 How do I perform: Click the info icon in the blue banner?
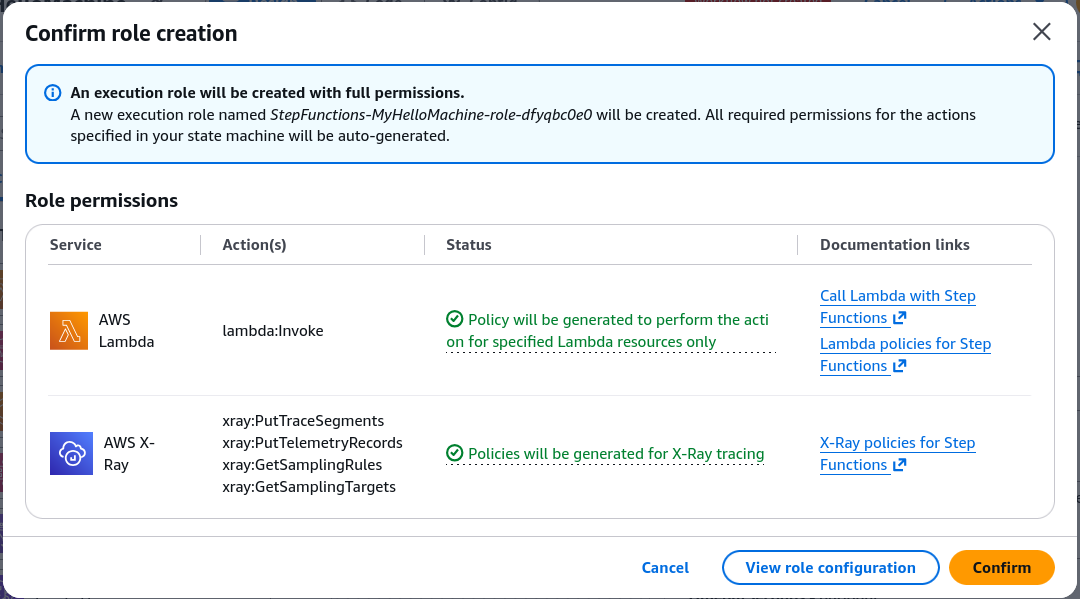tap(52, 93)
